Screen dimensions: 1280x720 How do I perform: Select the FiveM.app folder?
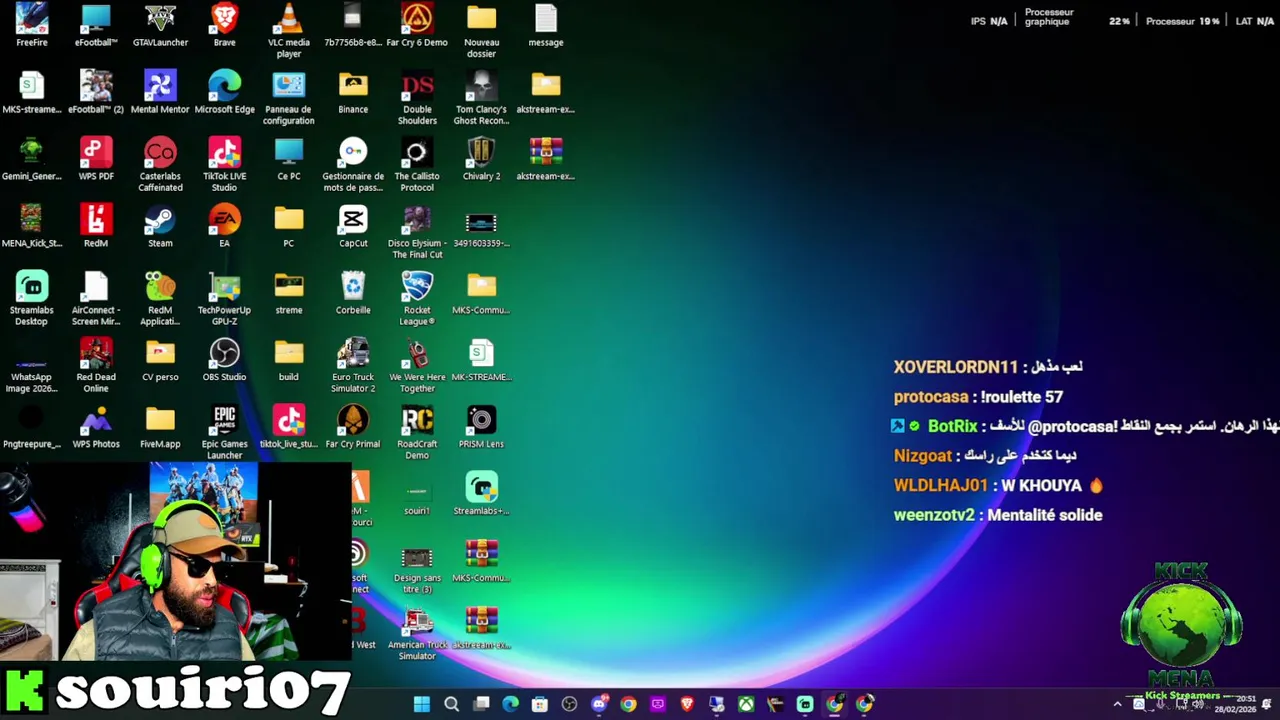[x=160, y=427]
